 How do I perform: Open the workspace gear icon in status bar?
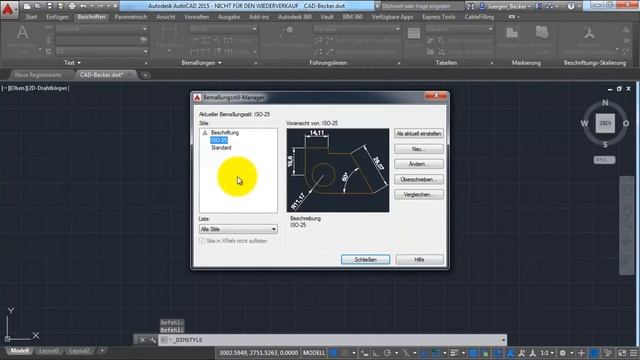[x=562, y=353]
